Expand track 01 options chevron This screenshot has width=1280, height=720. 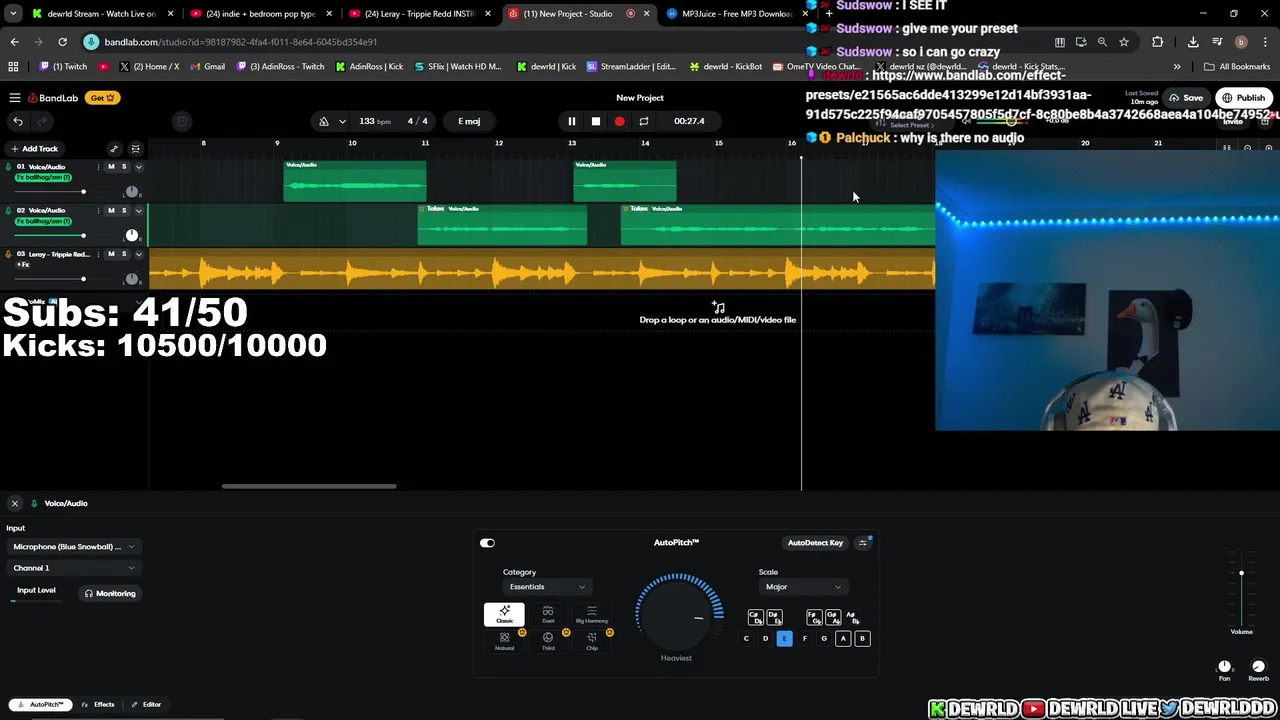139,167
